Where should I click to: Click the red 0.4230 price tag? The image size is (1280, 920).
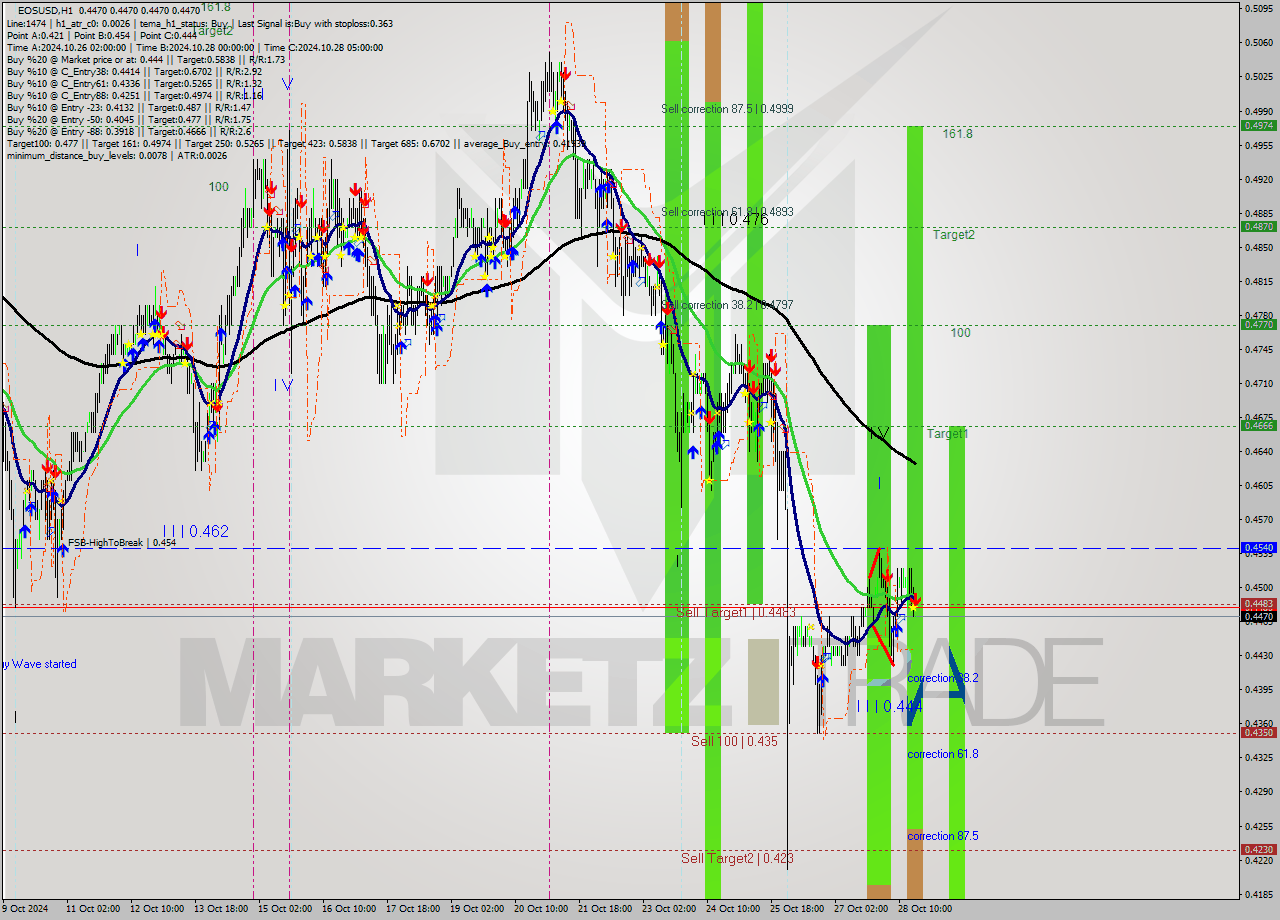[x=1257, y=850]
